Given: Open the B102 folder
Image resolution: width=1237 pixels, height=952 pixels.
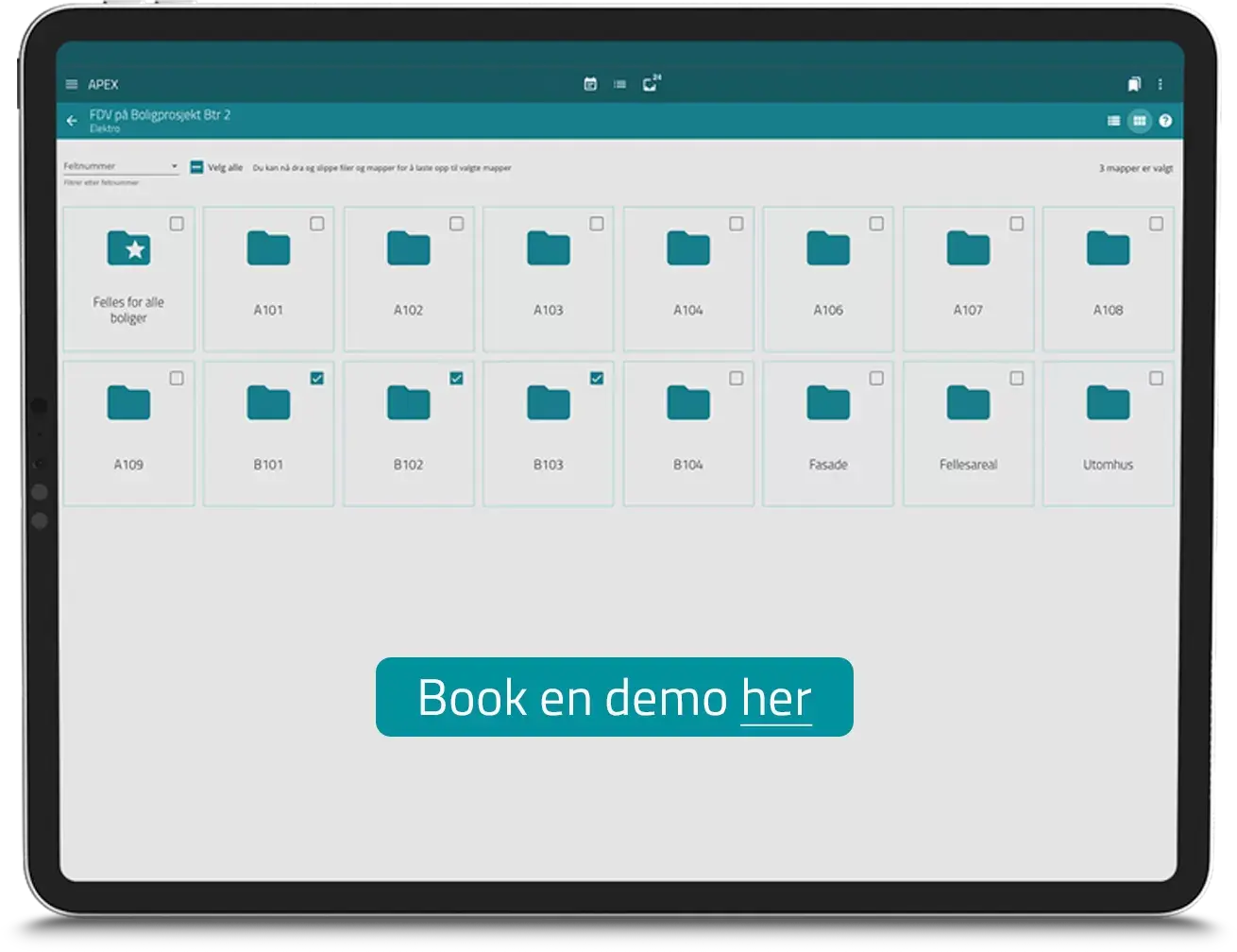Looking at the screenshot, I should pyautogui.click(x=409, y=433).
